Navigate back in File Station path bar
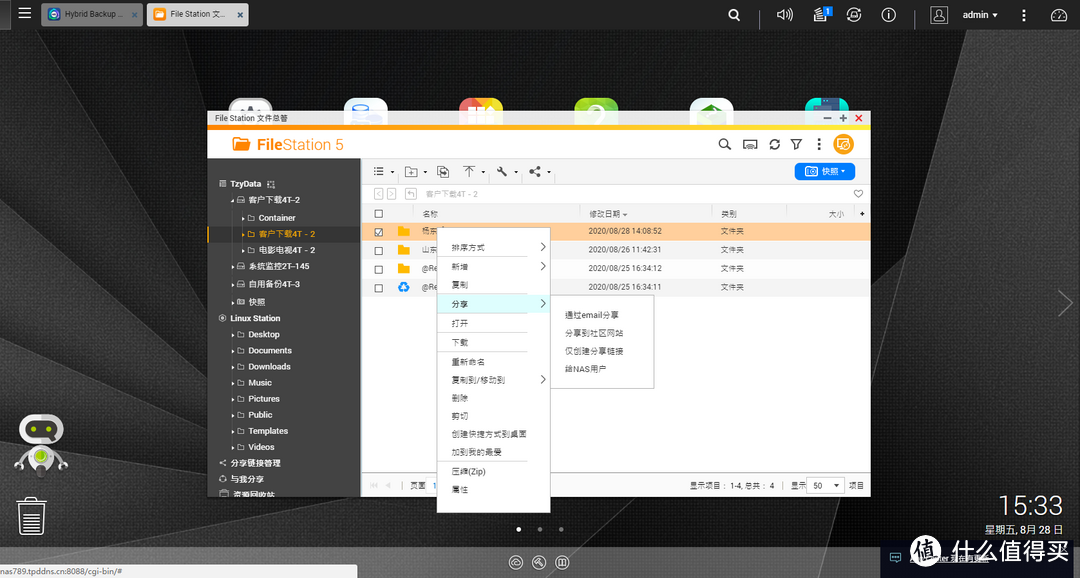The width and height of the screenshot is (1080, 578). (x=378, y=194)
